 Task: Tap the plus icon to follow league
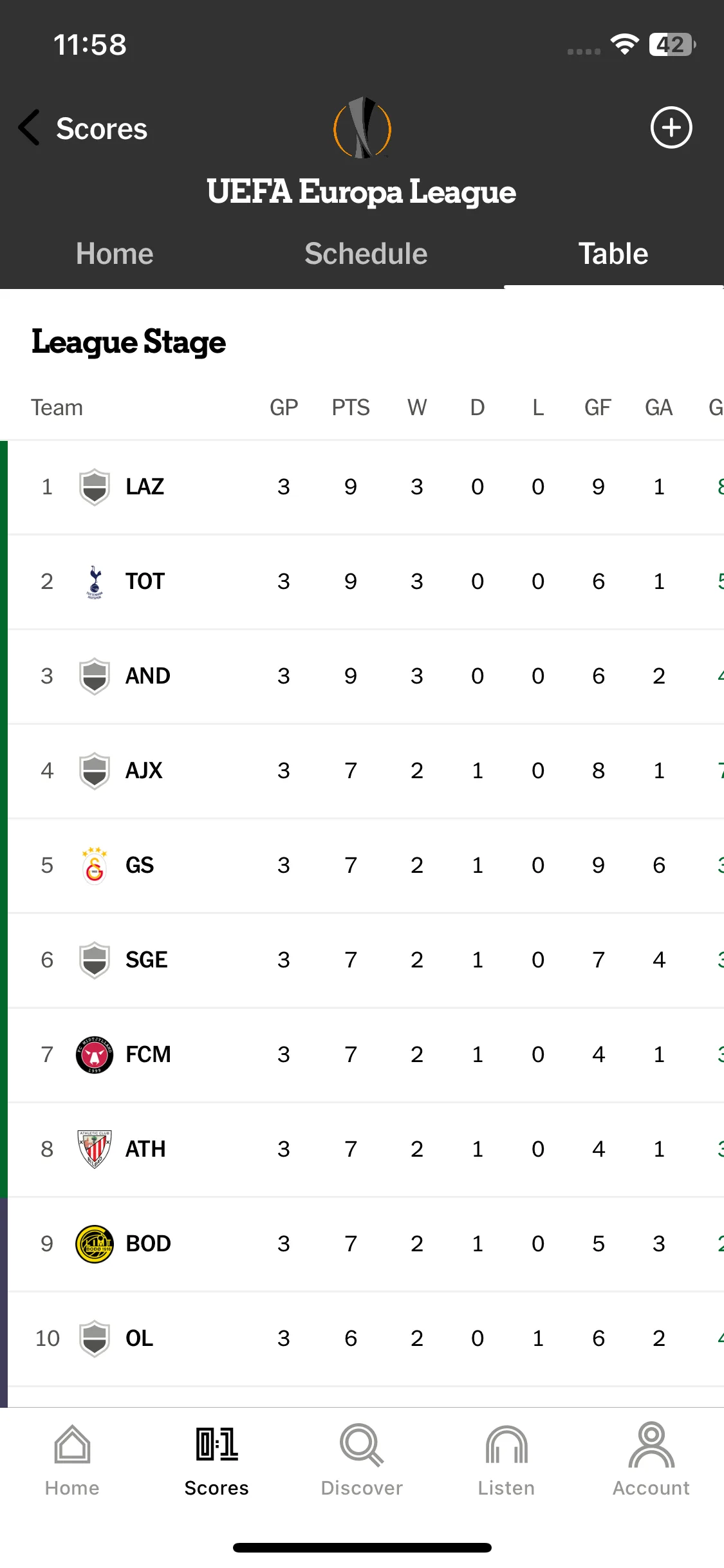(671, 127)
